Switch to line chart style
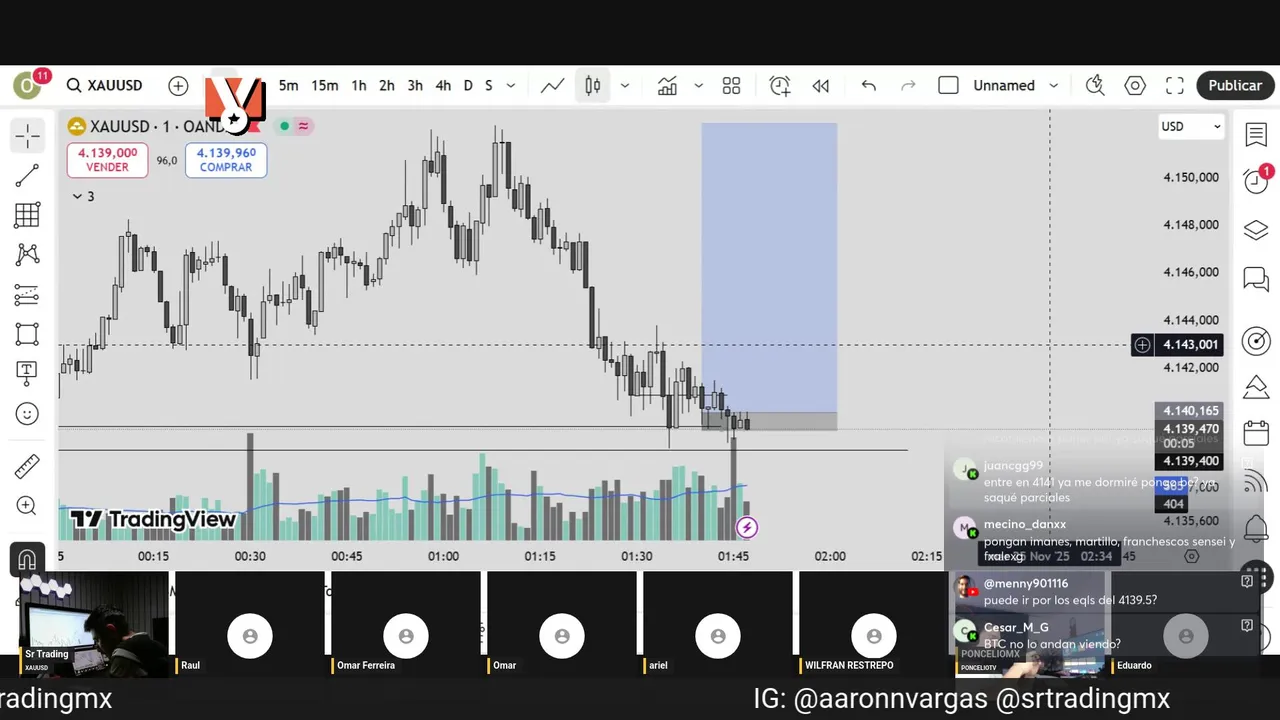This screenshot has height=720, width=1280. pos(552,86)
